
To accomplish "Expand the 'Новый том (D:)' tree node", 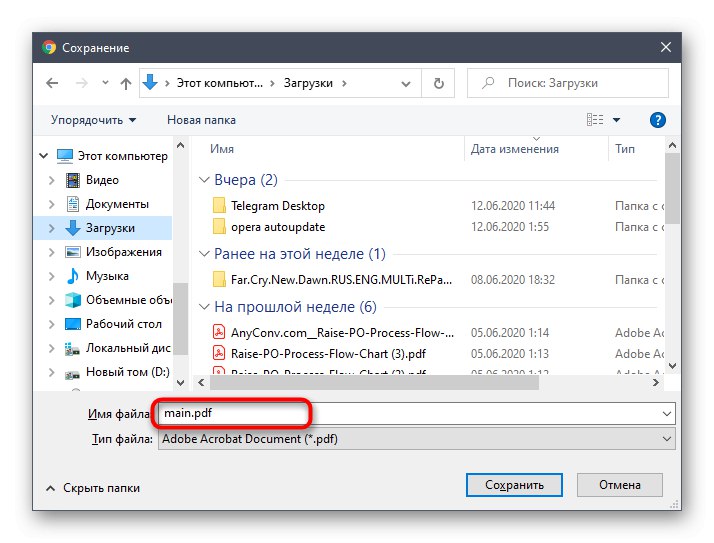I will (51, 373).
